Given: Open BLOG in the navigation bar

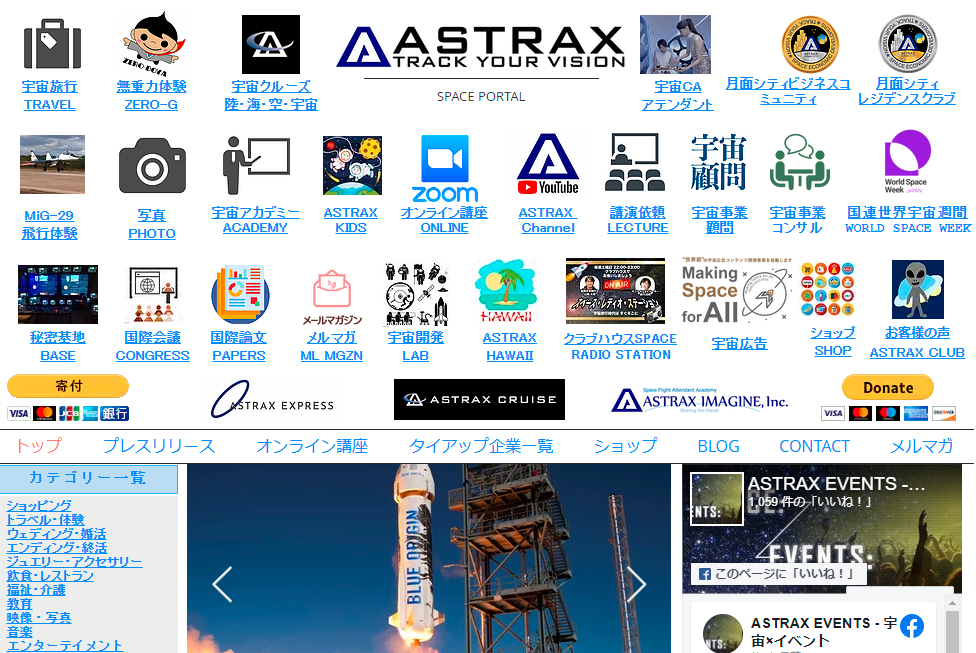Looking at the screenshot, I should pos(718,446).
